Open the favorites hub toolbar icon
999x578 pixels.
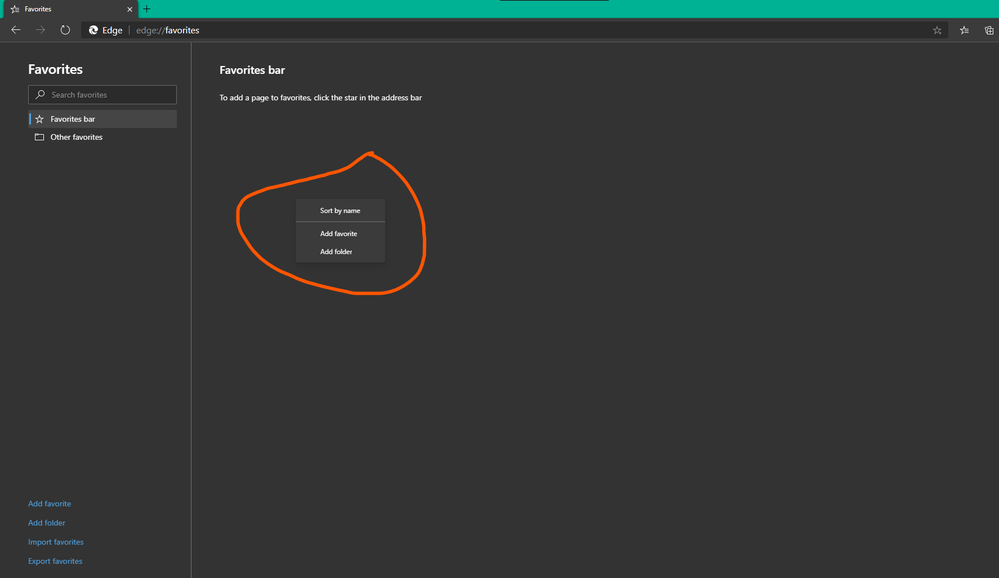(x=963, y=30)
